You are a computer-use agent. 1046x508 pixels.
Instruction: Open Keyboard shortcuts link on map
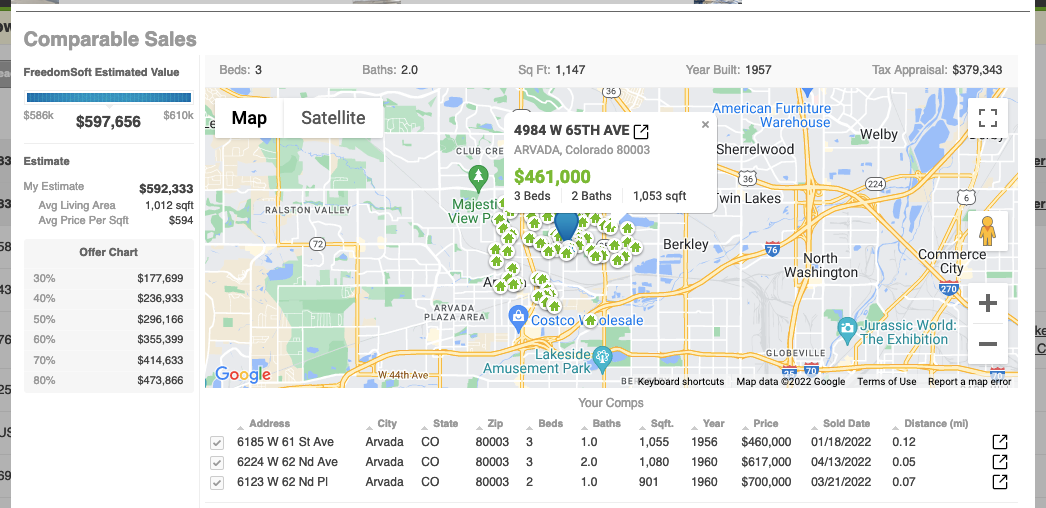681,382
